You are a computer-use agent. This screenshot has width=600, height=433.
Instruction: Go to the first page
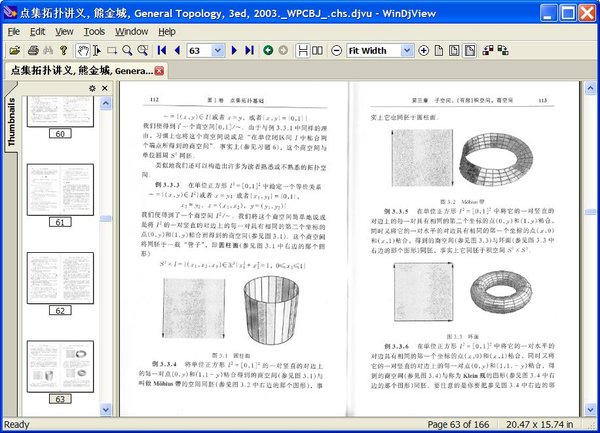pyautogui.click(x=162, y=50)
